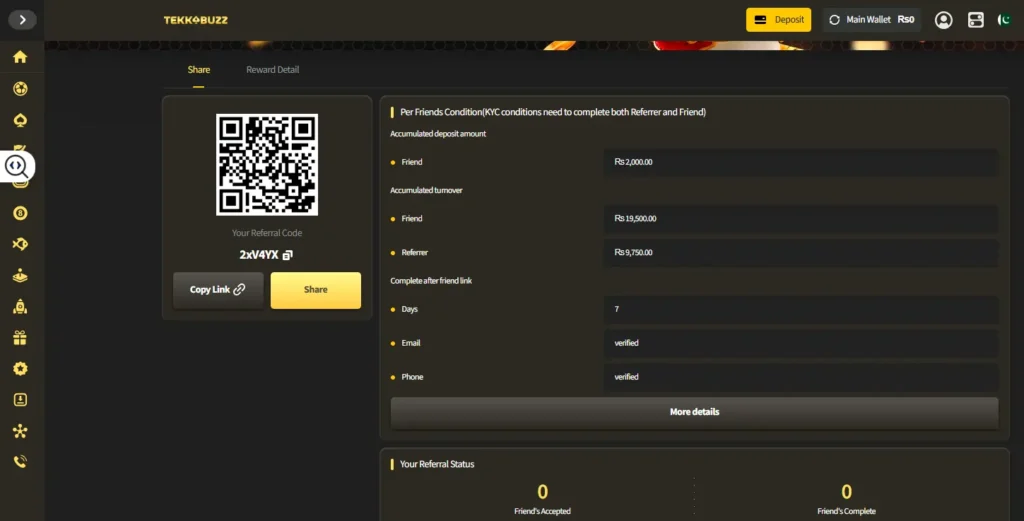Copy referral code 2xV4YX with copy icon
This screenshot has height=521, width=1024.
pyautogui.click(x=288, y=255)
